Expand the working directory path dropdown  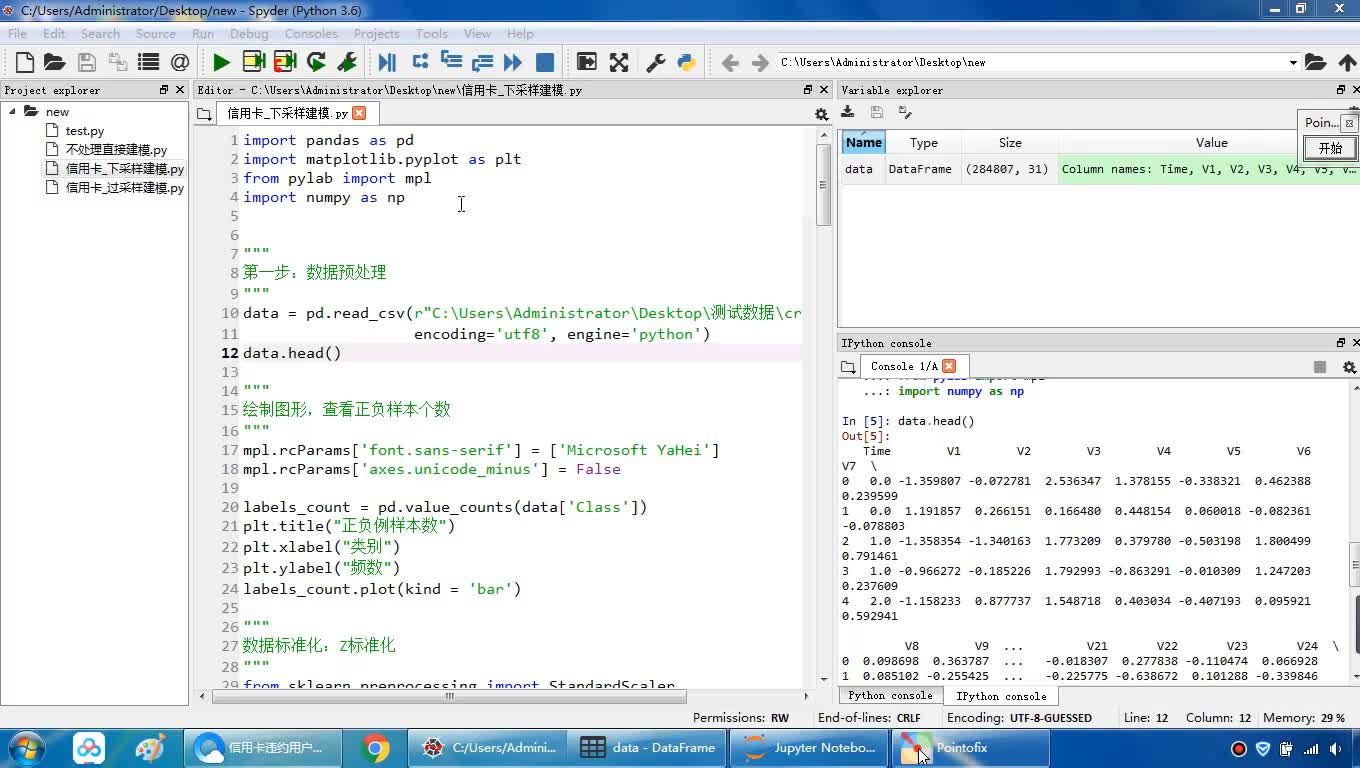point(1292,62)
